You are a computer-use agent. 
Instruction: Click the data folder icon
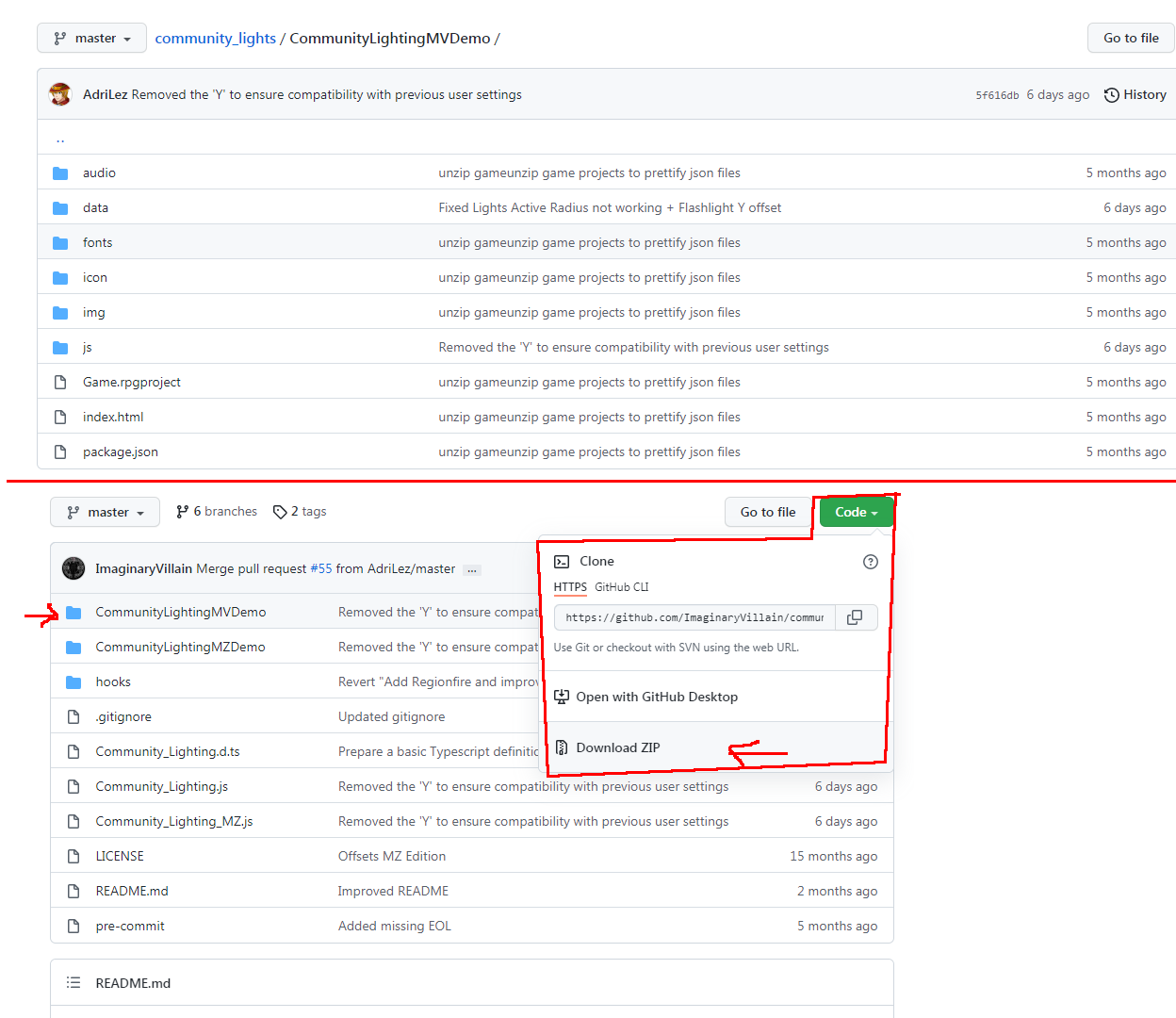[x=60, y=207]
